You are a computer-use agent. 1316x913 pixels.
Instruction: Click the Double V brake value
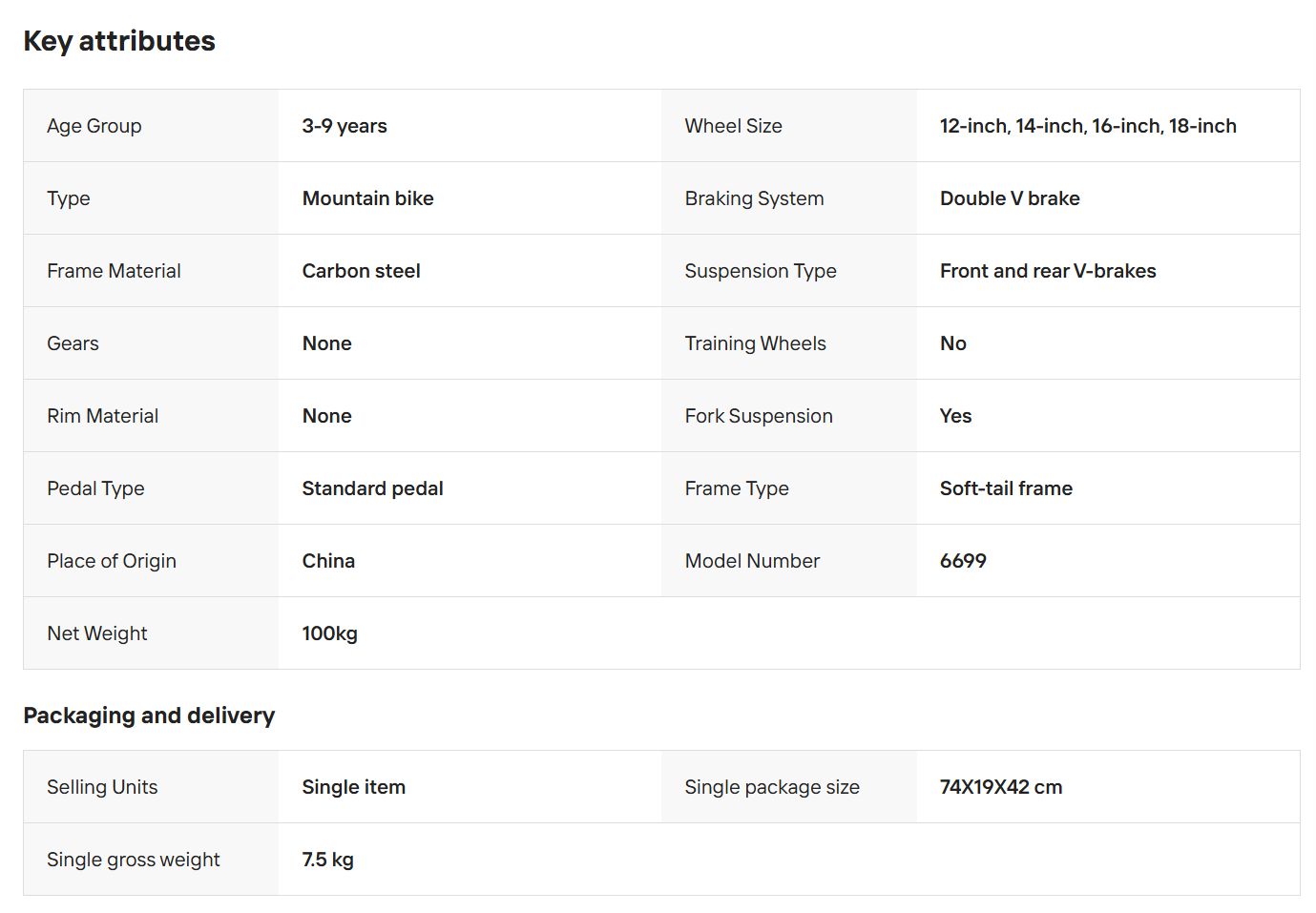click(1010, 198)
